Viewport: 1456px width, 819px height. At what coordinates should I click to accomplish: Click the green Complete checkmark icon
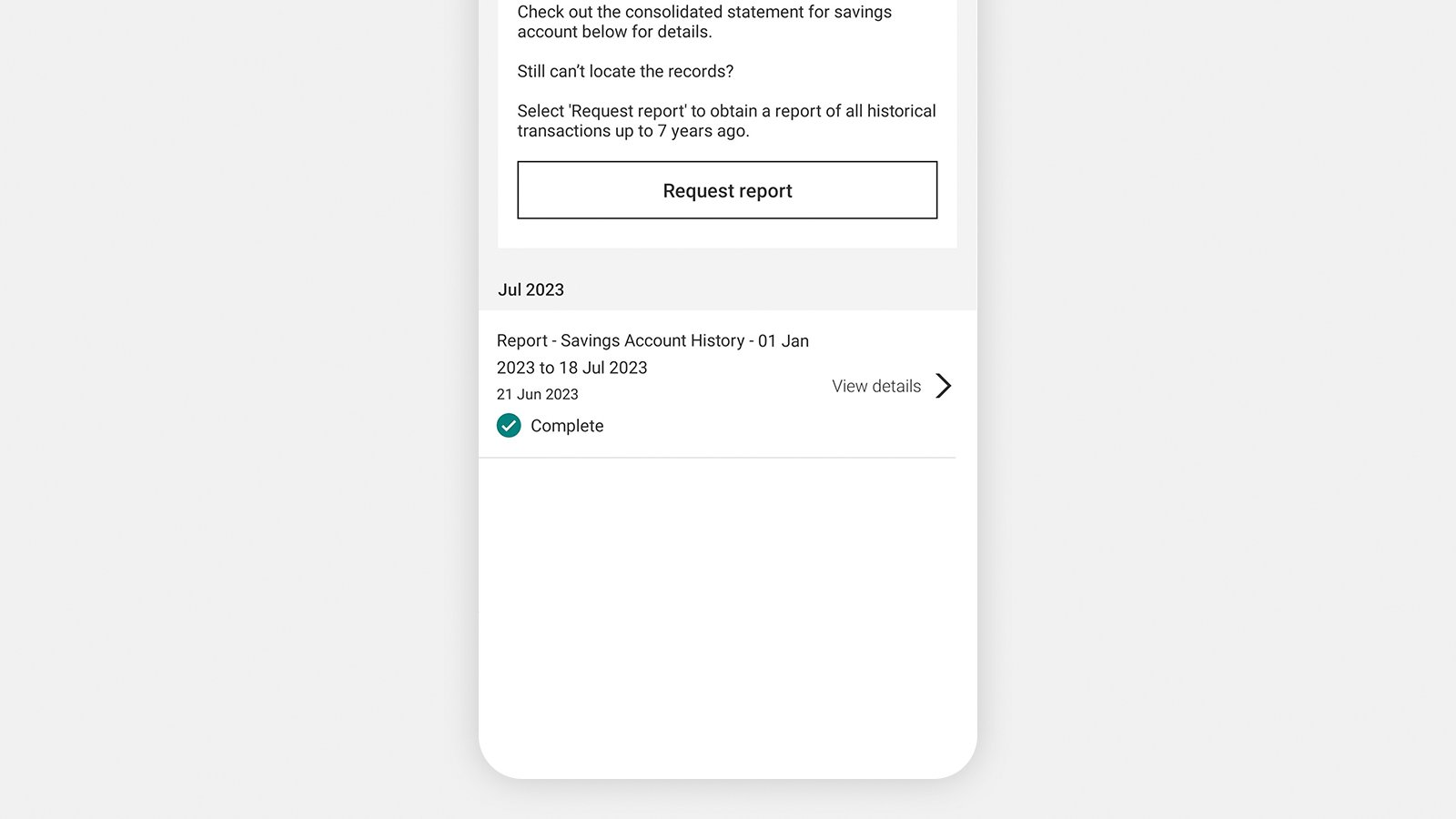(509, 425)
